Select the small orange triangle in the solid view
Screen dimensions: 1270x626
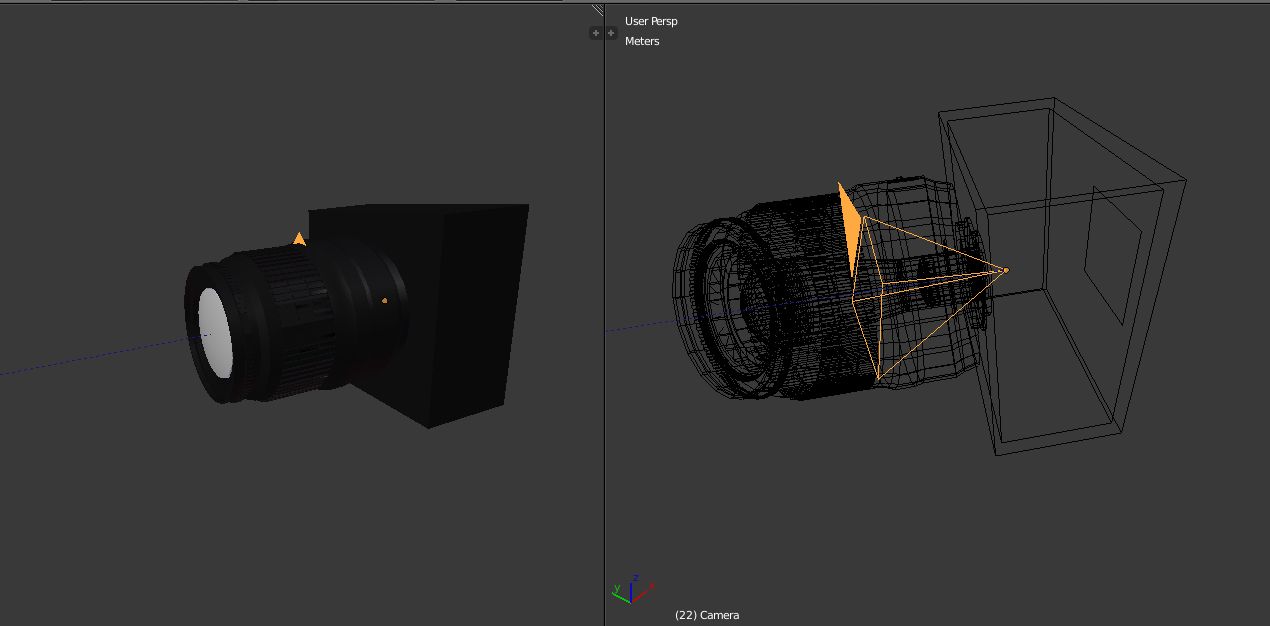coord(299,239)
